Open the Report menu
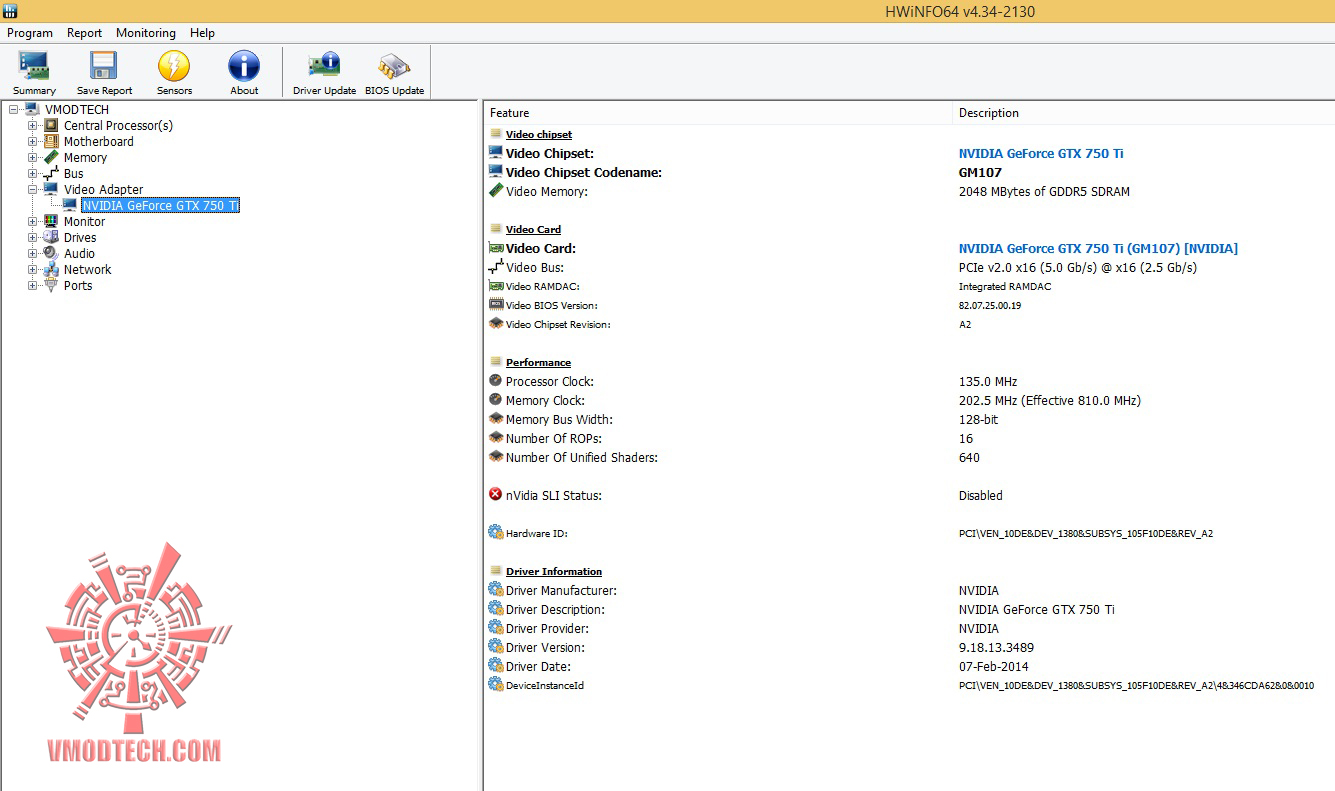 pyautogui.click(x=85, y=33)
